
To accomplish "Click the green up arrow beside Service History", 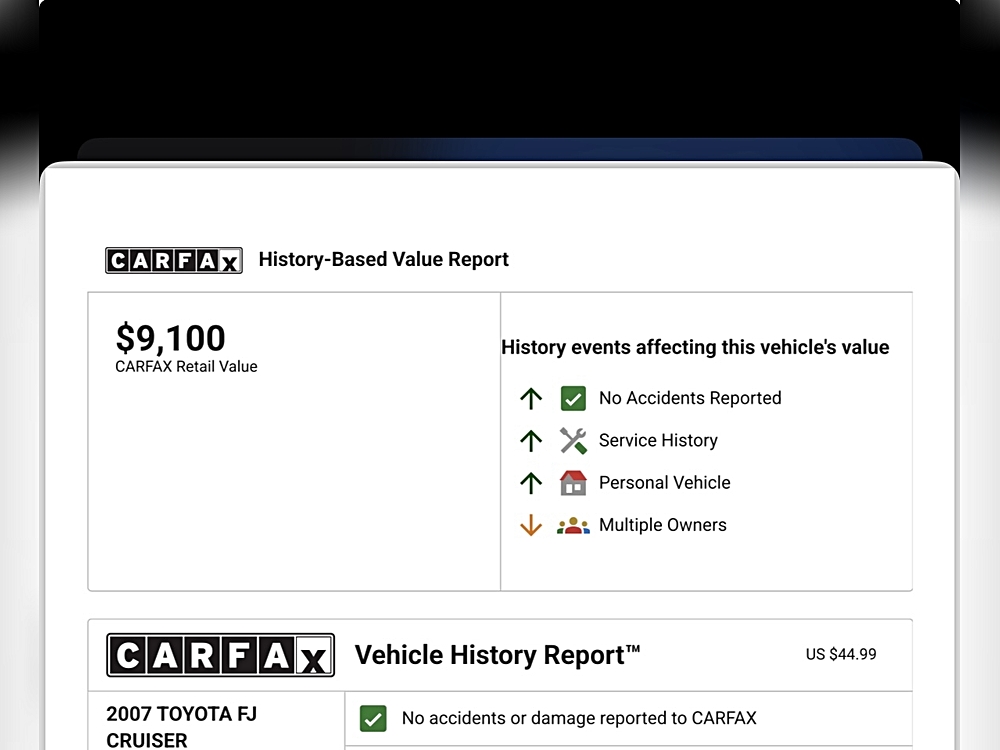I will (x=531, y=441).
